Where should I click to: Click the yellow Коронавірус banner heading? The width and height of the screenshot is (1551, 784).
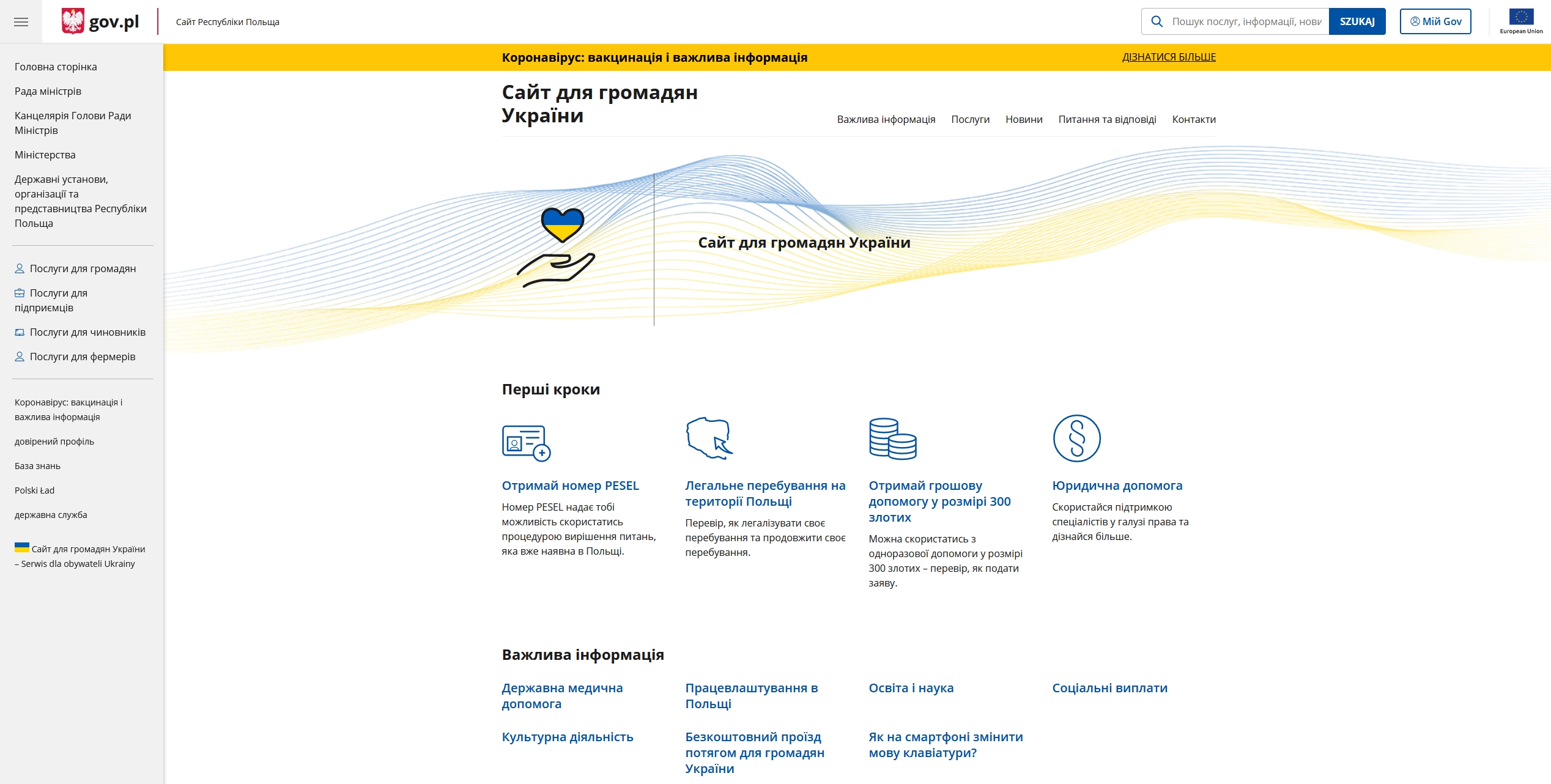[x=654, y=57]
